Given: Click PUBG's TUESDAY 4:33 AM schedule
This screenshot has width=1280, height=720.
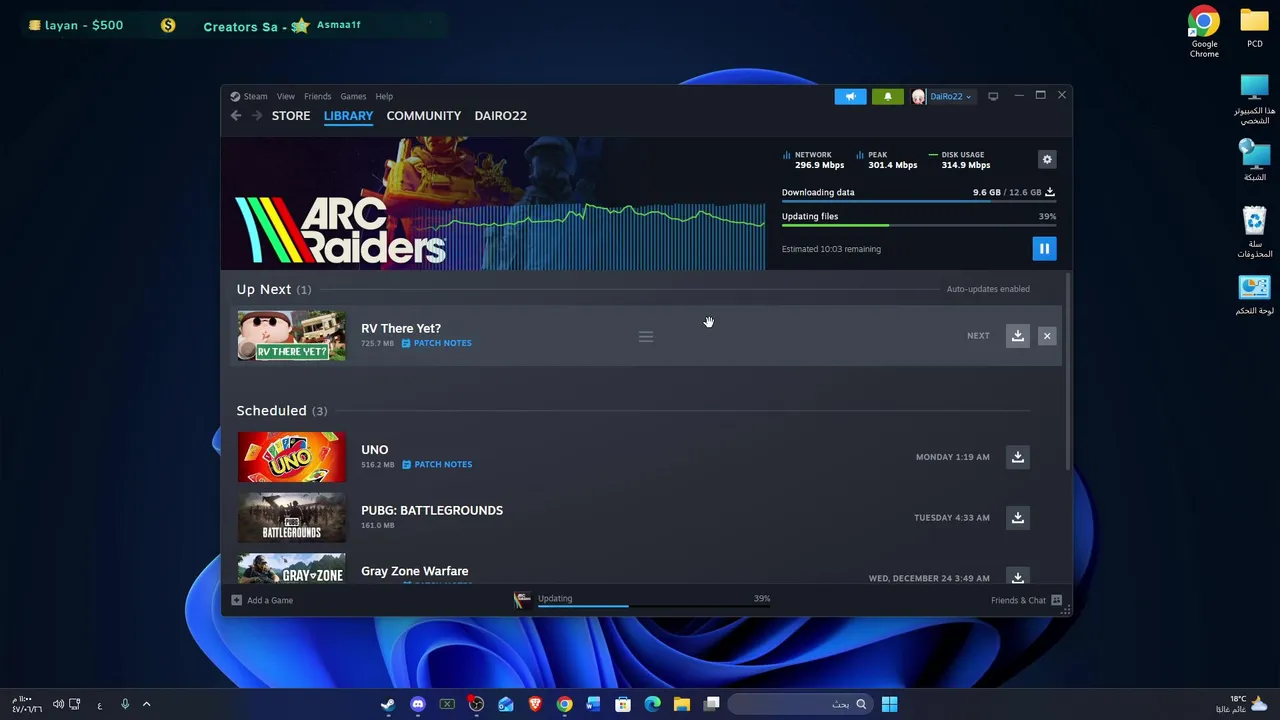Looking at the screenshot, I should tap(952, 518).
